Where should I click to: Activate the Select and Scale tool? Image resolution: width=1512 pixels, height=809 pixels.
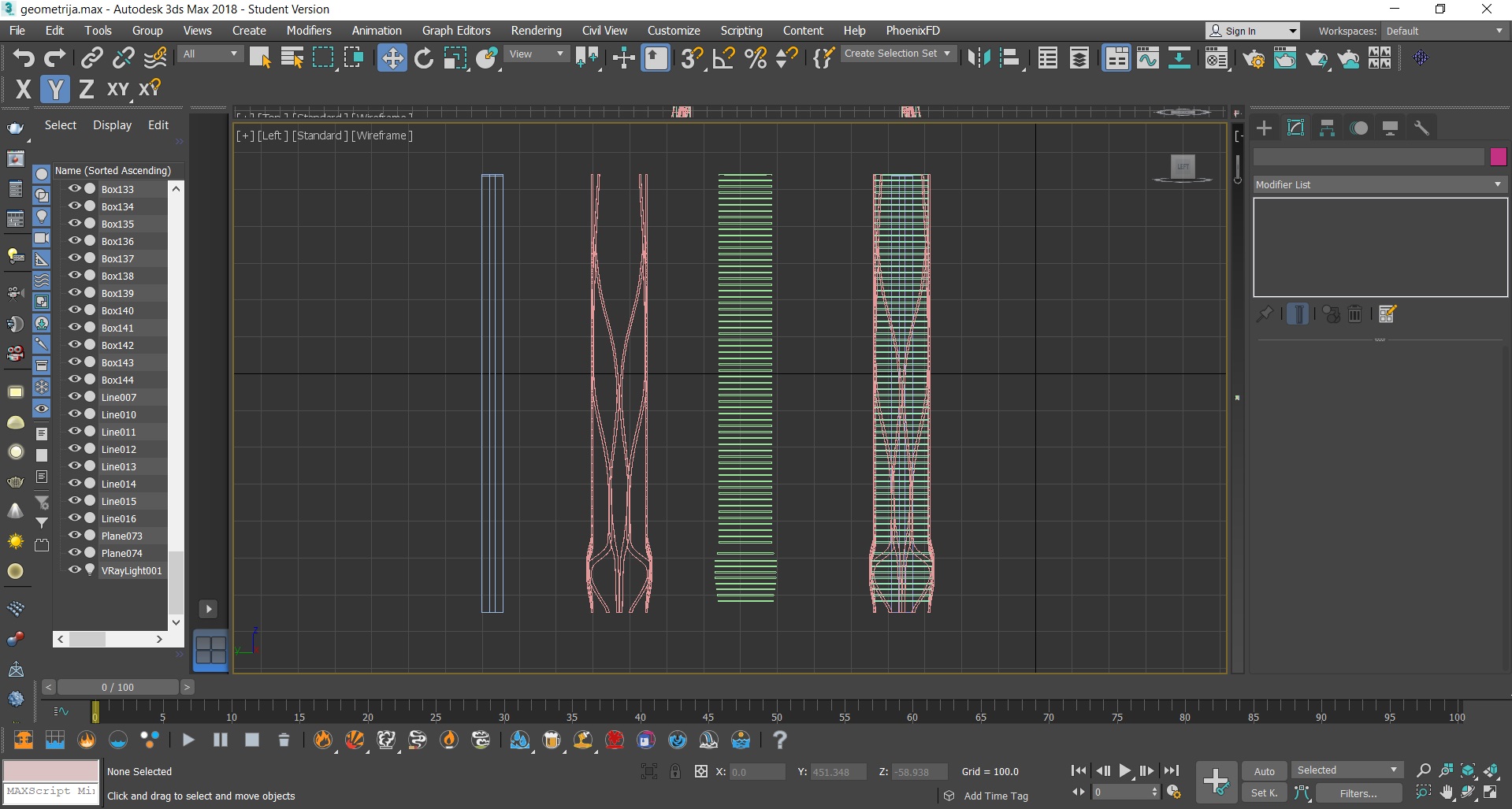click(455, 58)
